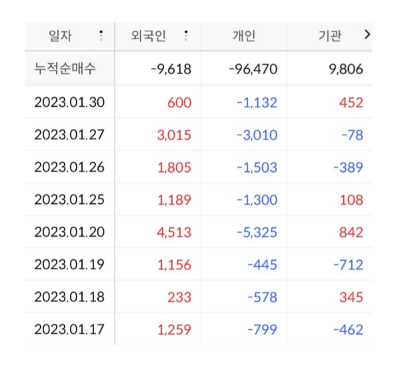
Task: Click institution value -462
Action: click(x=348, y=330)
